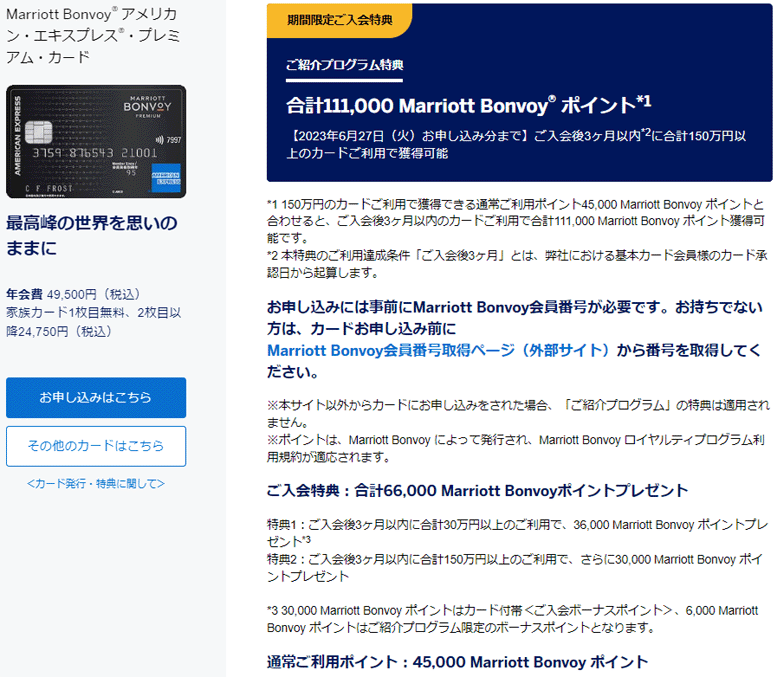Click the お申し込みはこちら apply button
Viewport: 777px width, 677px height.
[96, 397]
